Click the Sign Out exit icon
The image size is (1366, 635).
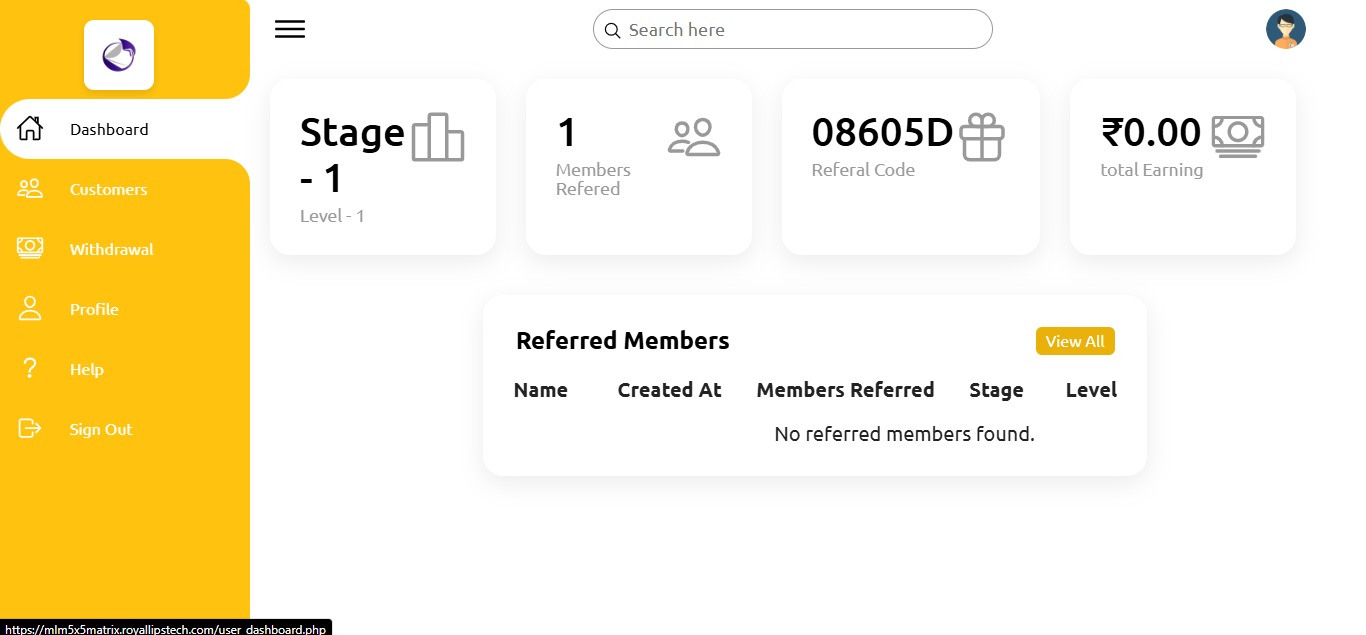point(30,429)
